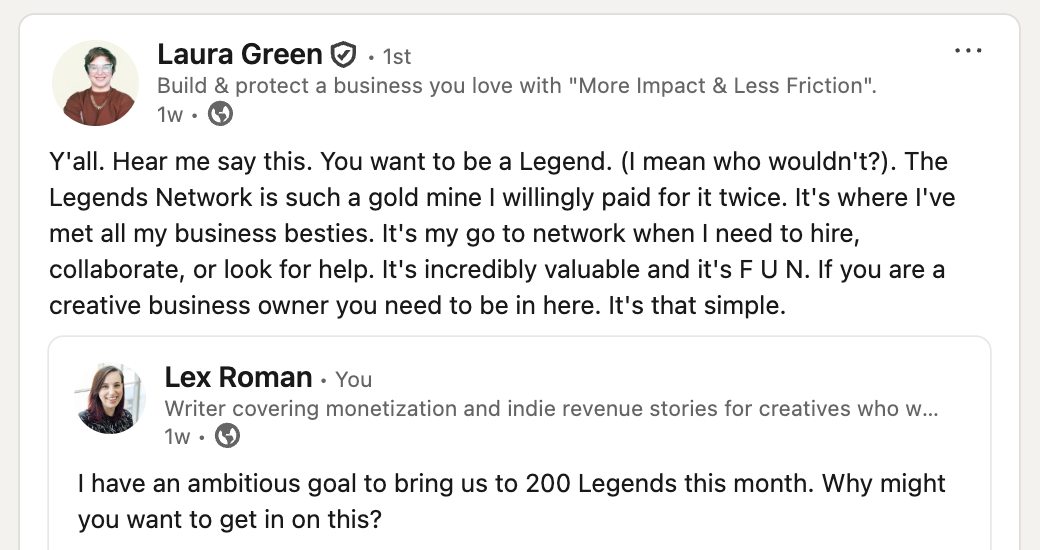This screenshot has width=1040, height=550.
Task: Open Laura Green's profile picture
Action: pos(96,83)
